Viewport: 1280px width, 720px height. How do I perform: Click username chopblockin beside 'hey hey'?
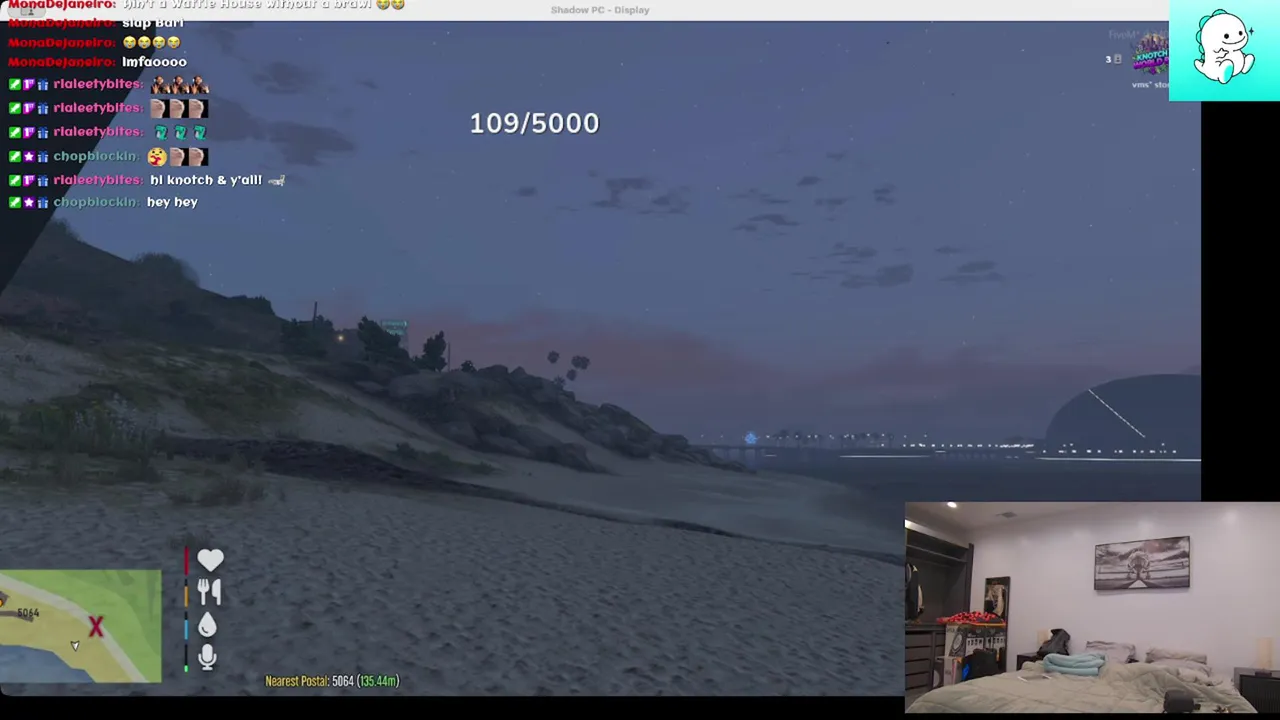95,202
